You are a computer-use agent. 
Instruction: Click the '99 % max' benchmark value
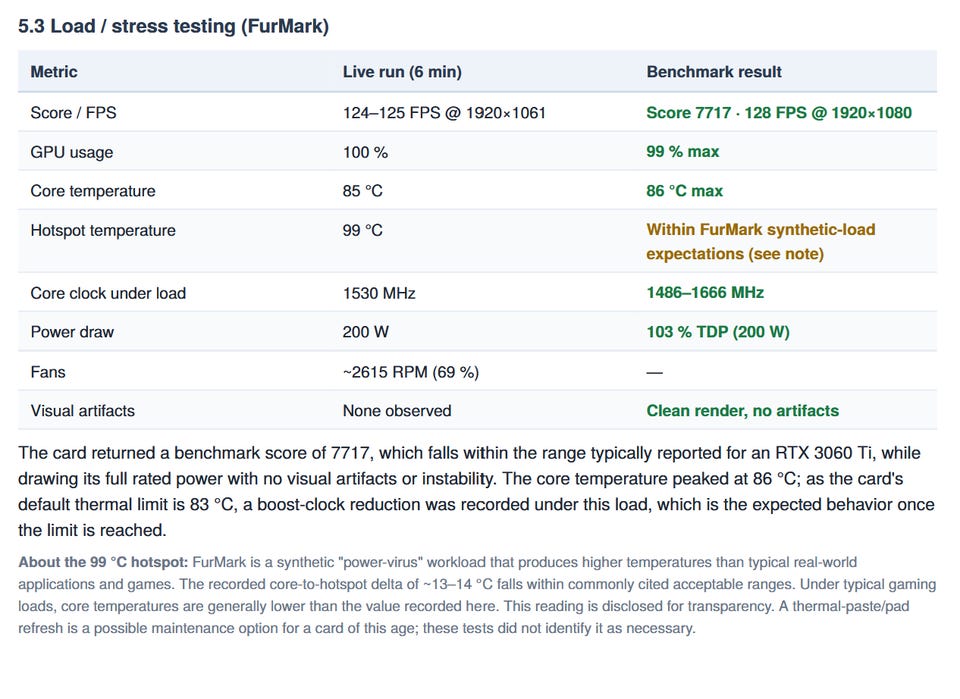[x=683, y=152]
